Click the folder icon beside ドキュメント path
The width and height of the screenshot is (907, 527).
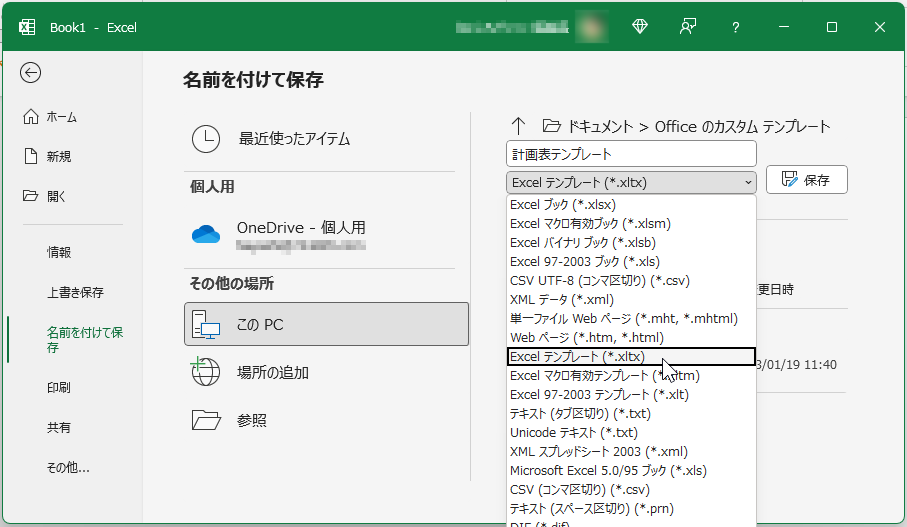551,126
